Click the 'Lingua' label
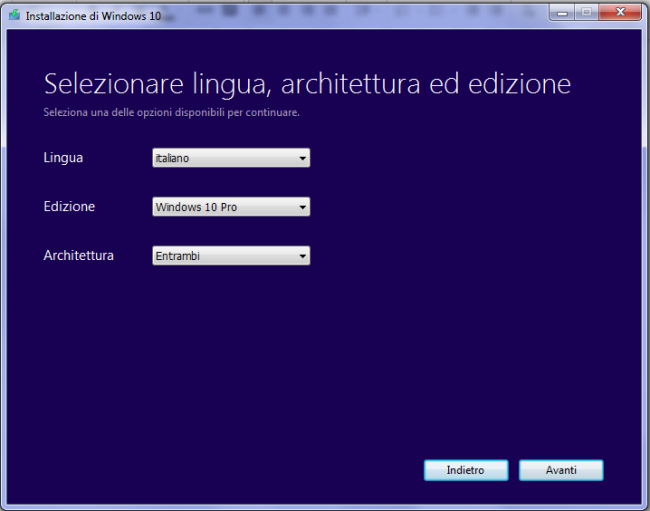This screenshot has width=650, height=511. pos(63,158)
